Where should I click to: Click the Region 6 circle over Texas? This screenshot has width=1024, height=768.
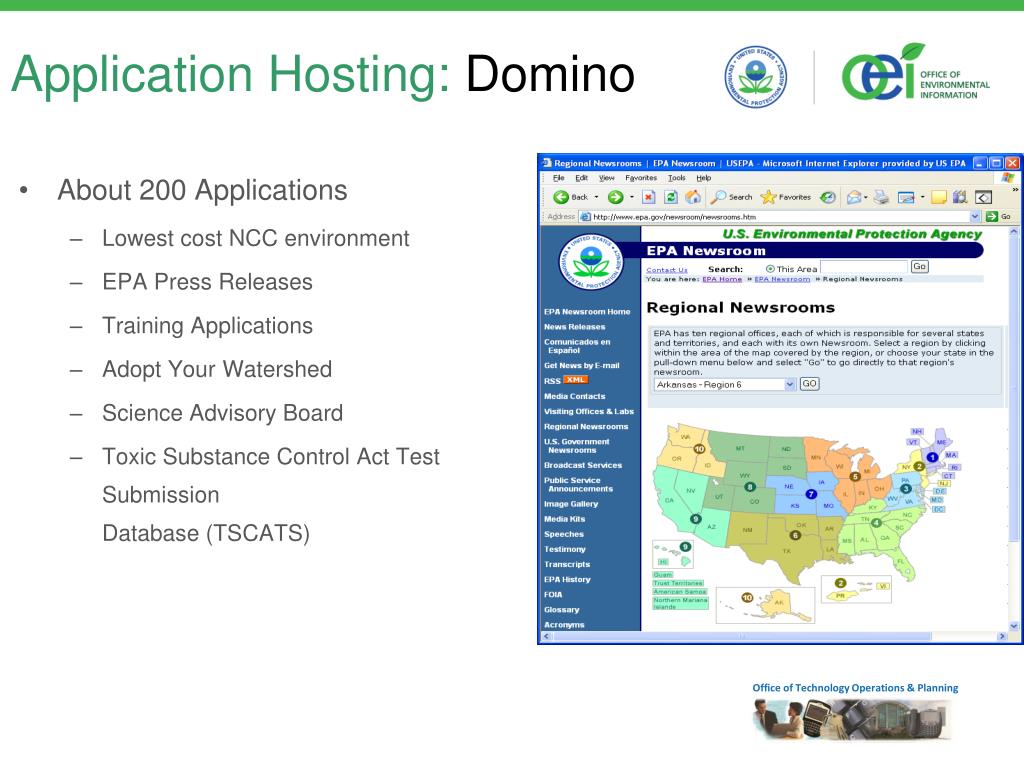[x=795, y=536]
